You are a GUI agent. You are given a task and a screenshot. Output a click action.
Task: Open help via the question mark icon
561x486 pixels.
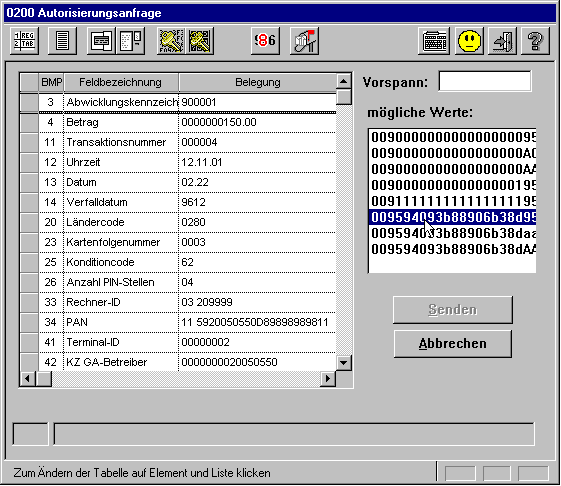(x=535, y=40)
